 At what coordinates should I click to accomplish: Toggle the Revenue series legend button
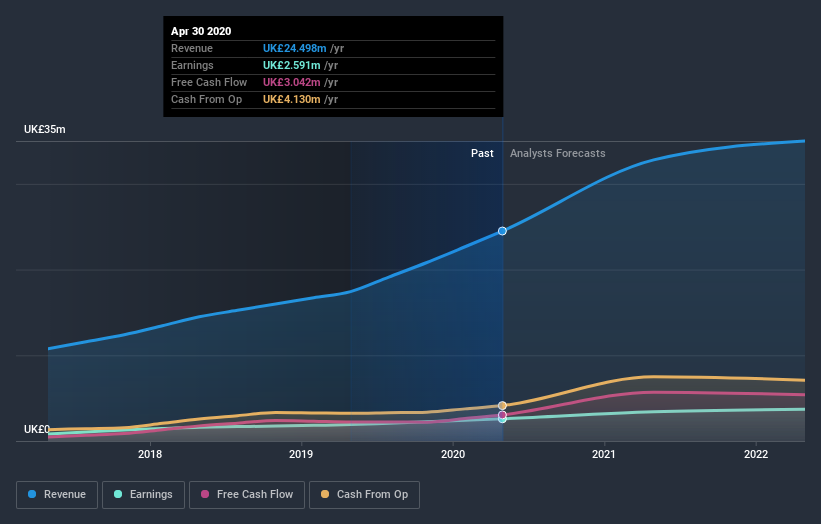(57, 495)
